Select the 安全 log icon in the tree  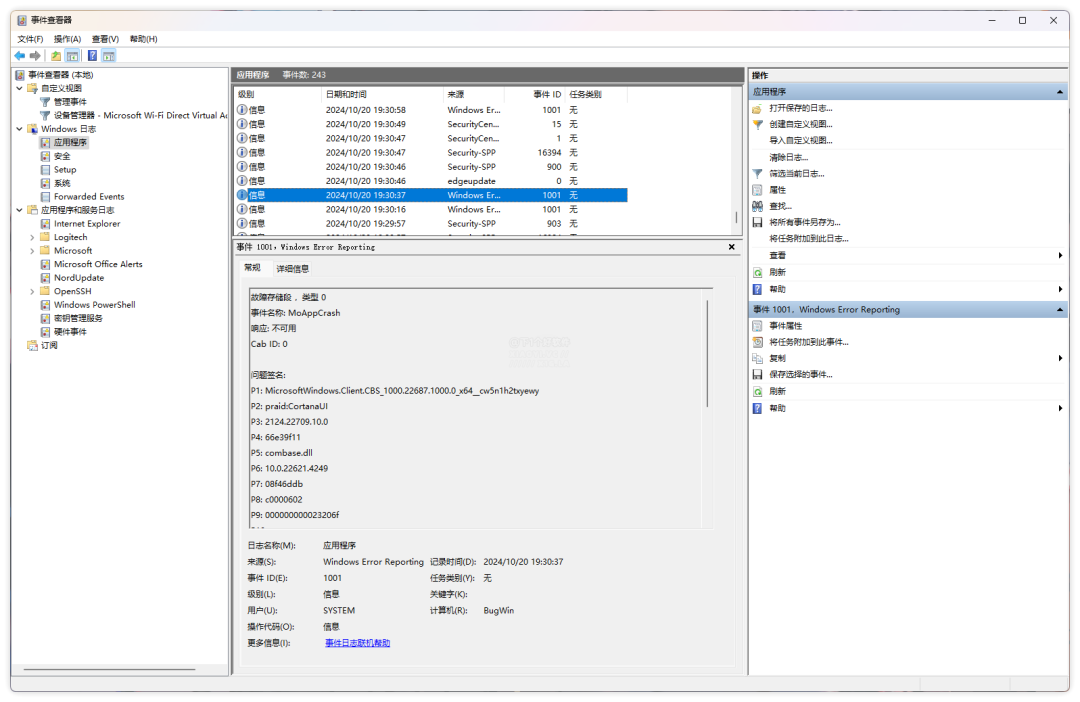coord(45,156)
